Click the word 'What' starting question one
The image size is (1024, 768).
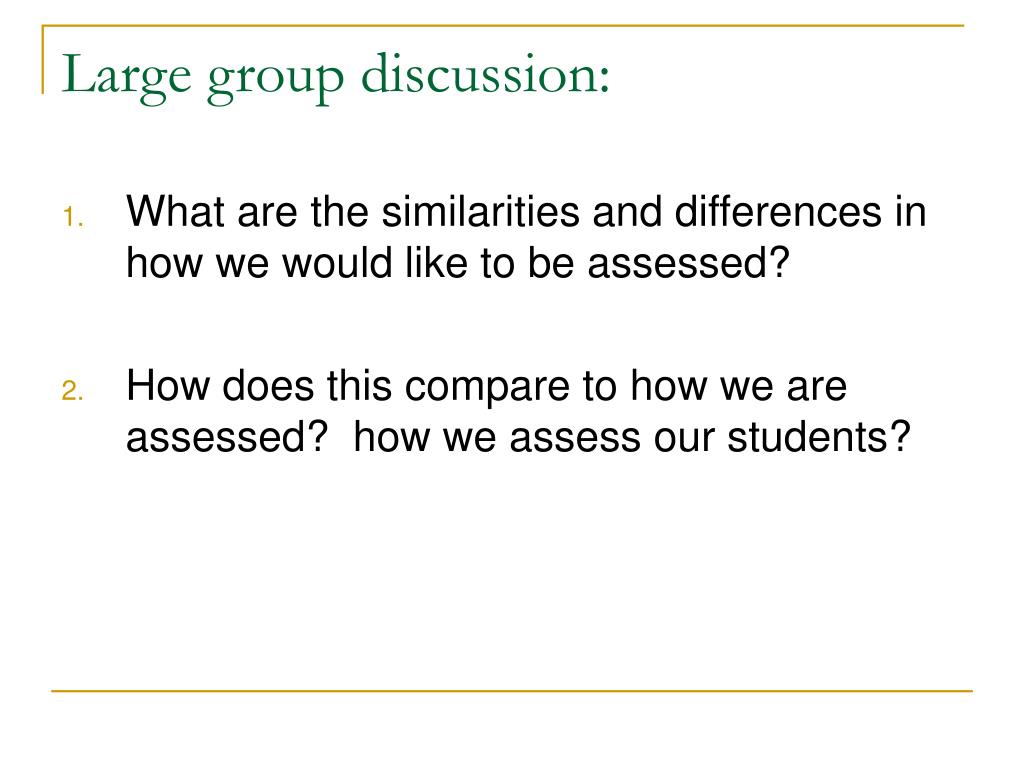click(175, 212)
